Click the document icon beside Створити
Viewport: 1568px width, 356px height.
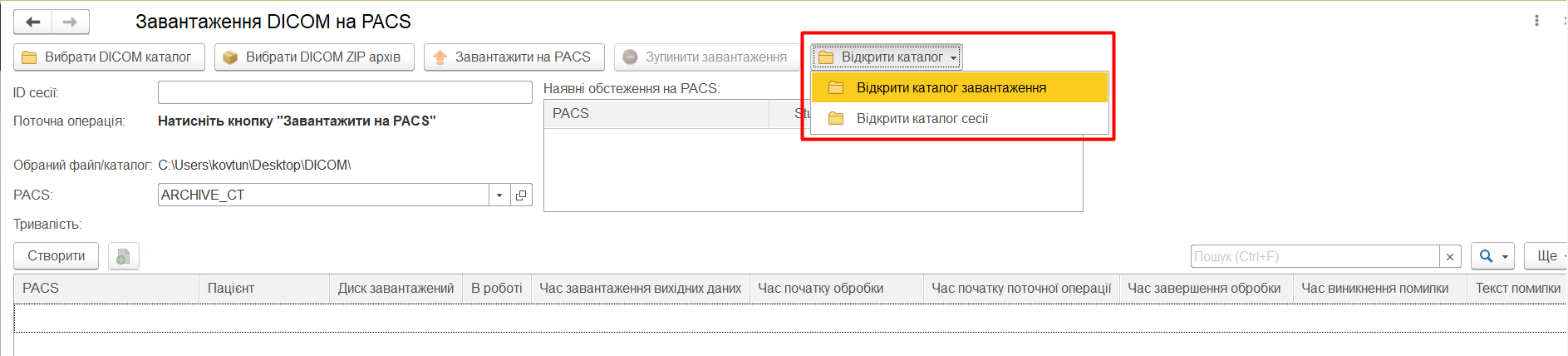click(x=123, y=256)
